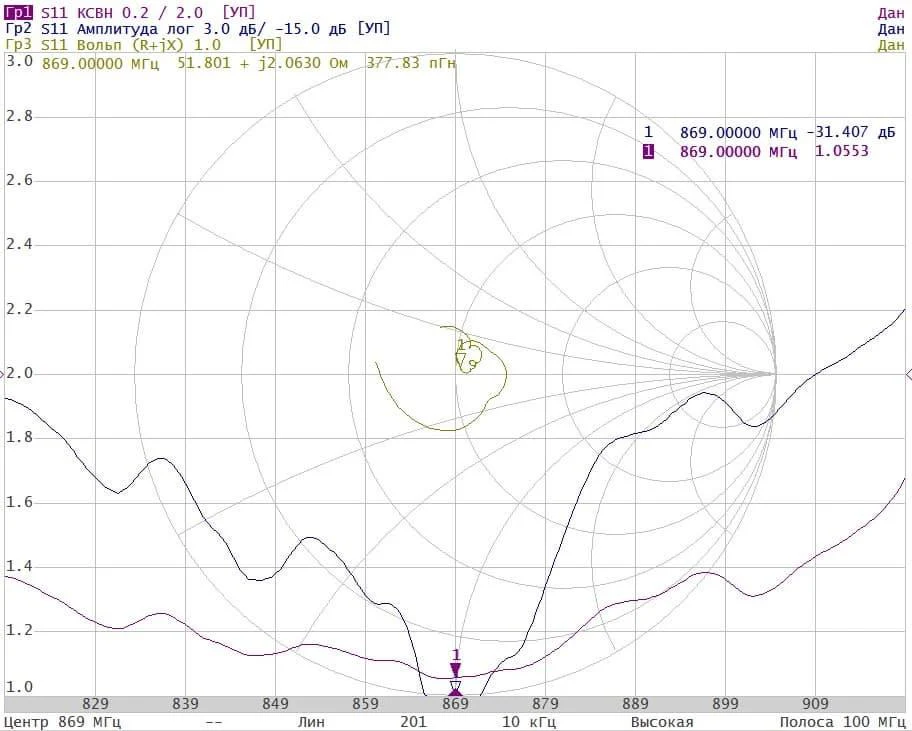Click marker 1 triangle on the КСВН trace
Screen dimensions: 912x731
(x=456, y=669)
